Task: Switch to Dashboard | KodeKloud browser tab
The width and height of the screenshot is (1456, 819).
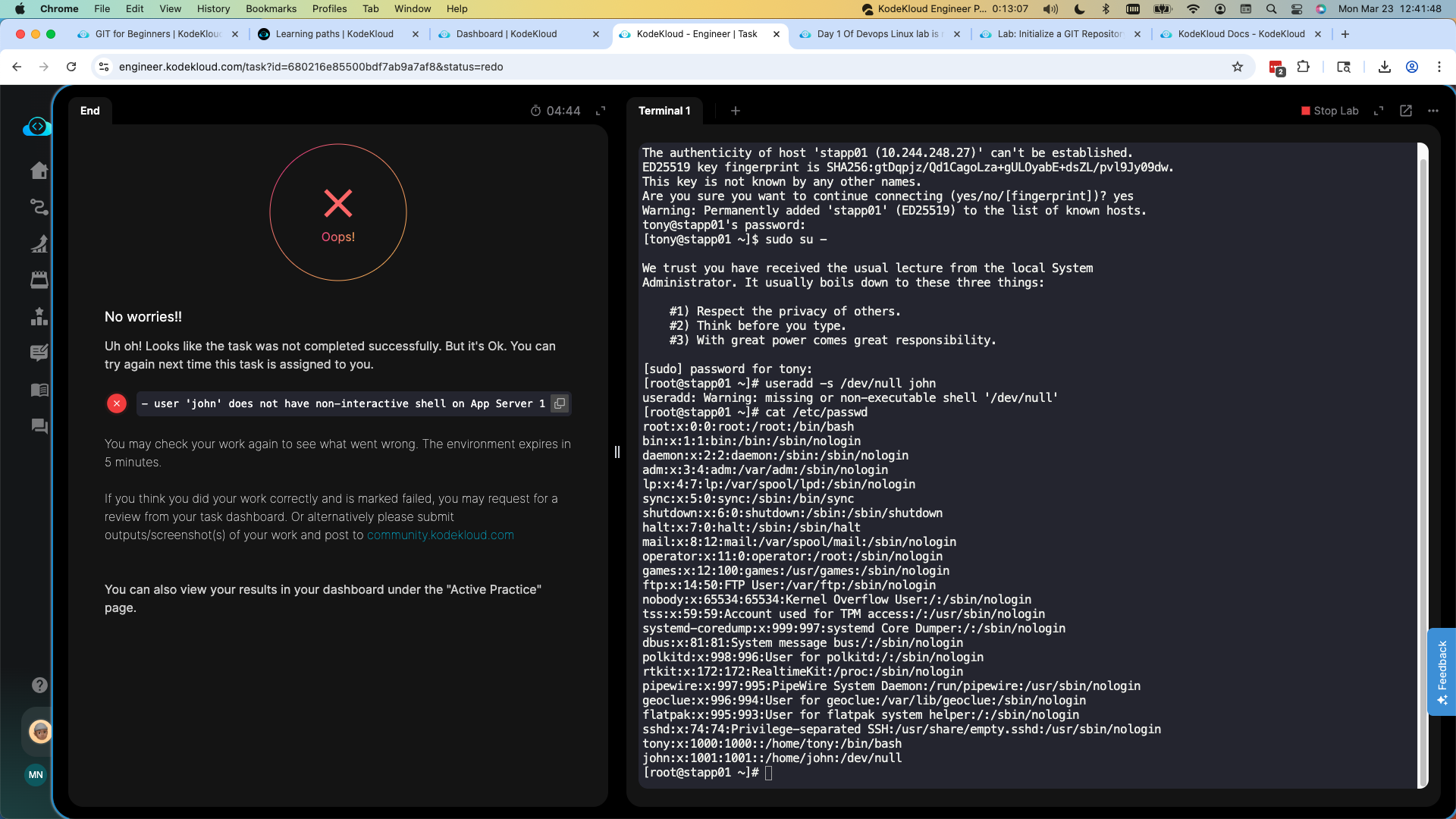Action: click(507, 34)
